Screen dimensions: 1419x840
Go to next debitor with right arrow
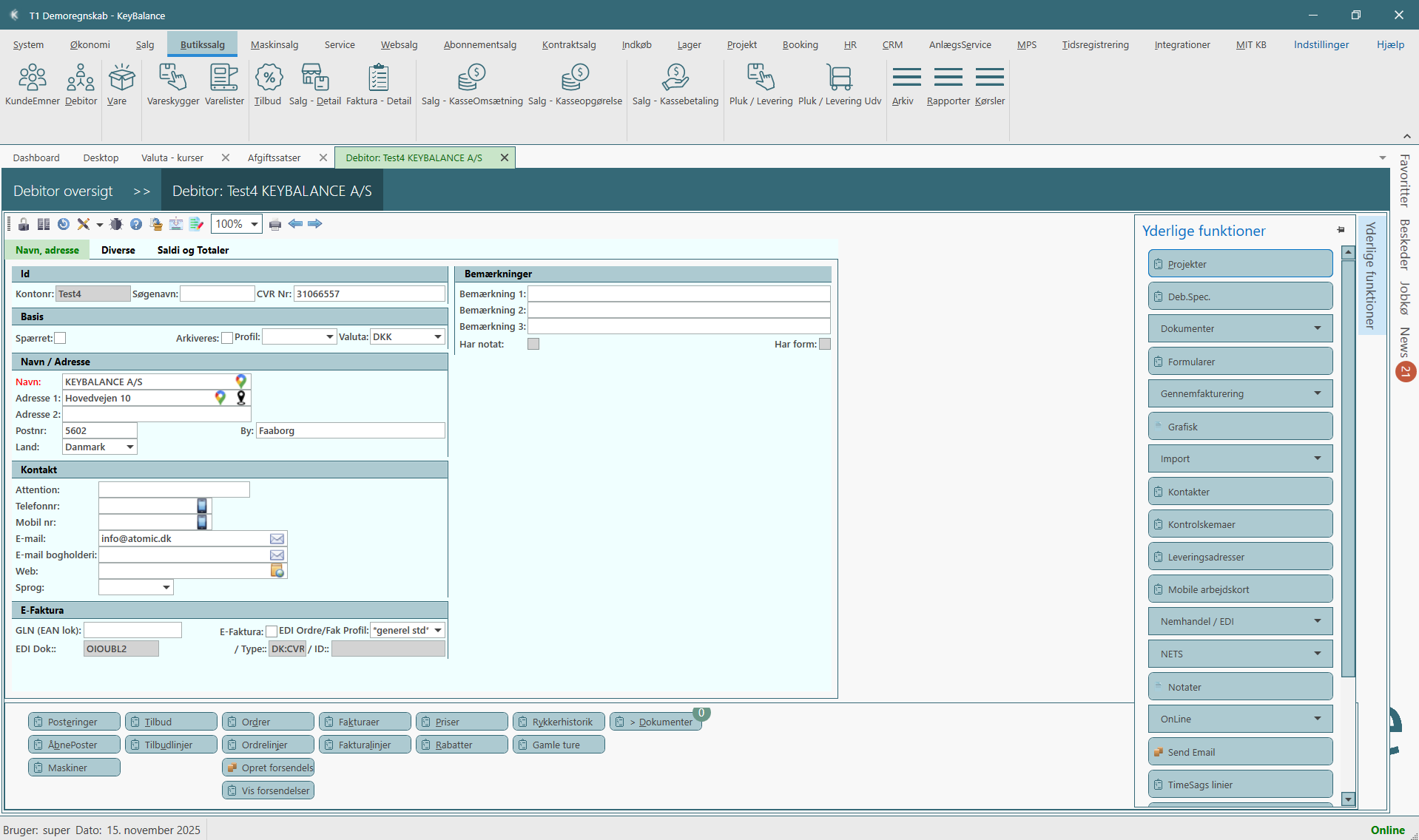[x=315, y=224]
